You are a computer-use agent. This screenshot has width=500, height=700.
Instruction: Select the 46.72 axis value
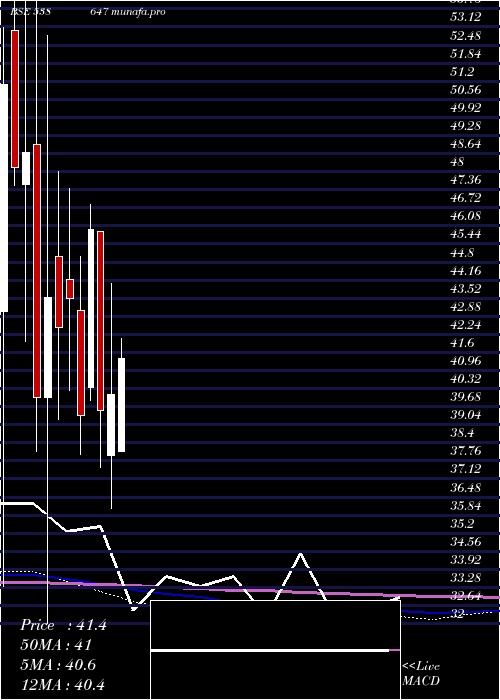466,198
